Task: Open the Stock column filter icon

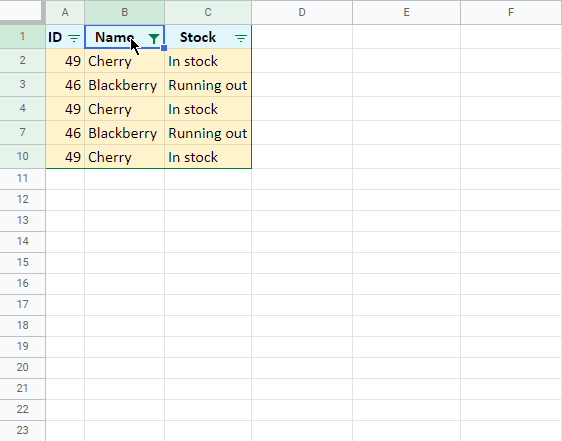Action: click(x=241, y=38)
